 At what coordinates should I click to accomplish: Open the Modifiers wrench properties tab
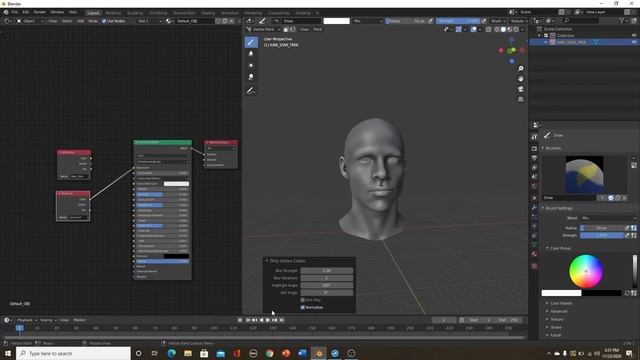[x=534, y=207]
